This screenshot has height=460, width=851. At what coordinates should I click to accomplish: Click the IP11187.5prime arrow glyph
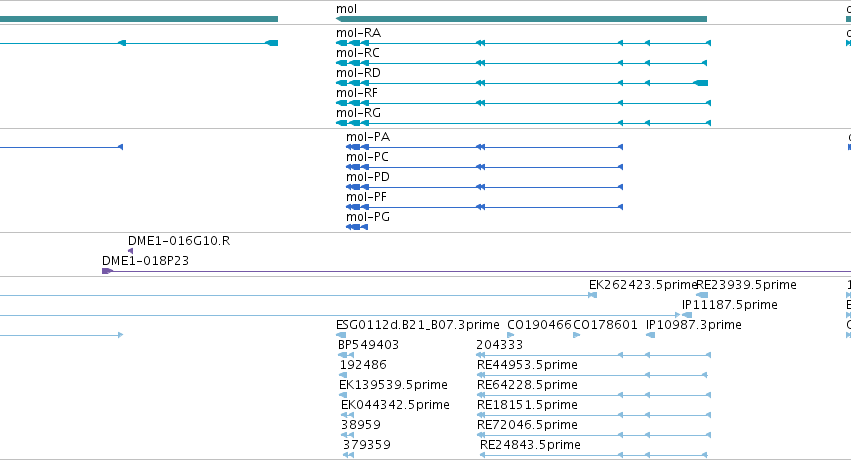click(687, 315)
